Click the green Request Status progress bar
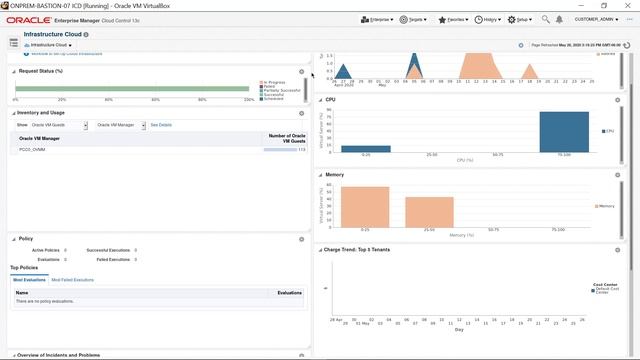The image size is (640, 360). point(132,89)
